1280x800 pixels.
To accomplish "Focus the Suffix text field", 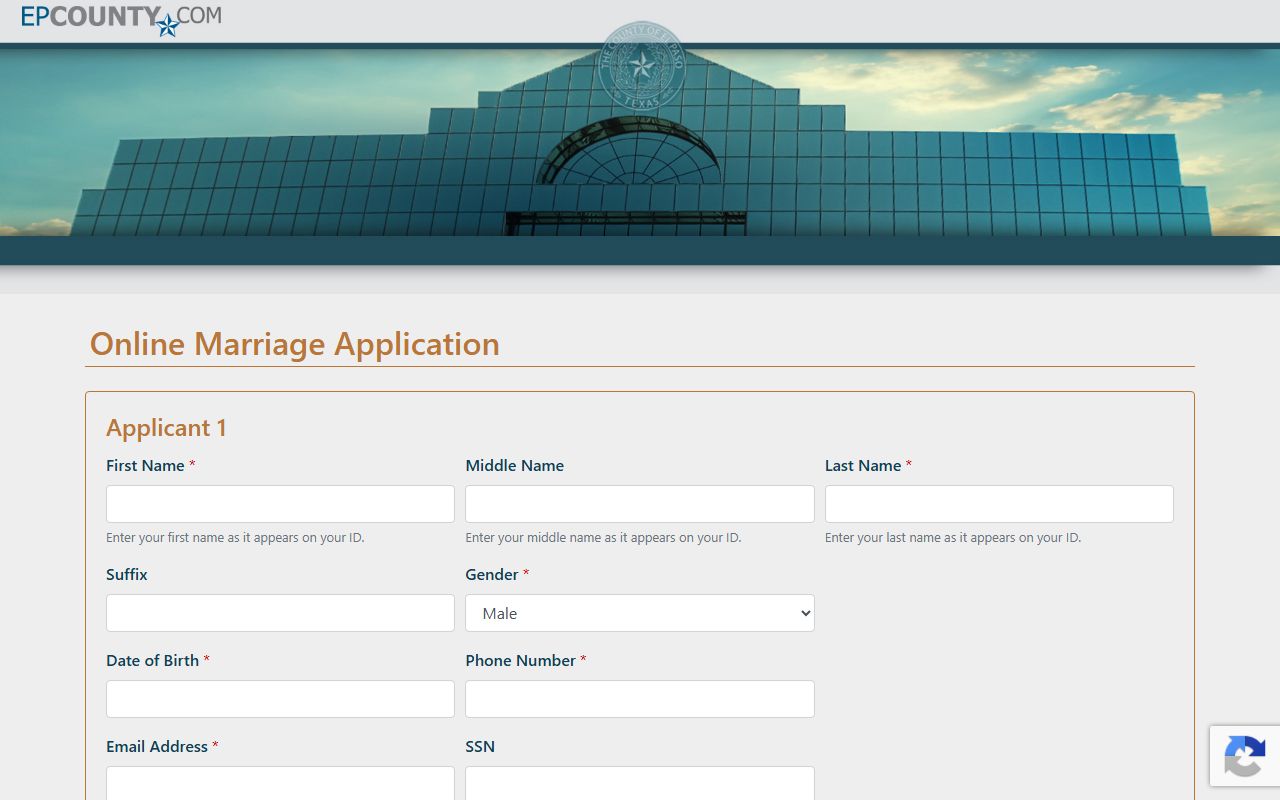I will pos(280,613).
